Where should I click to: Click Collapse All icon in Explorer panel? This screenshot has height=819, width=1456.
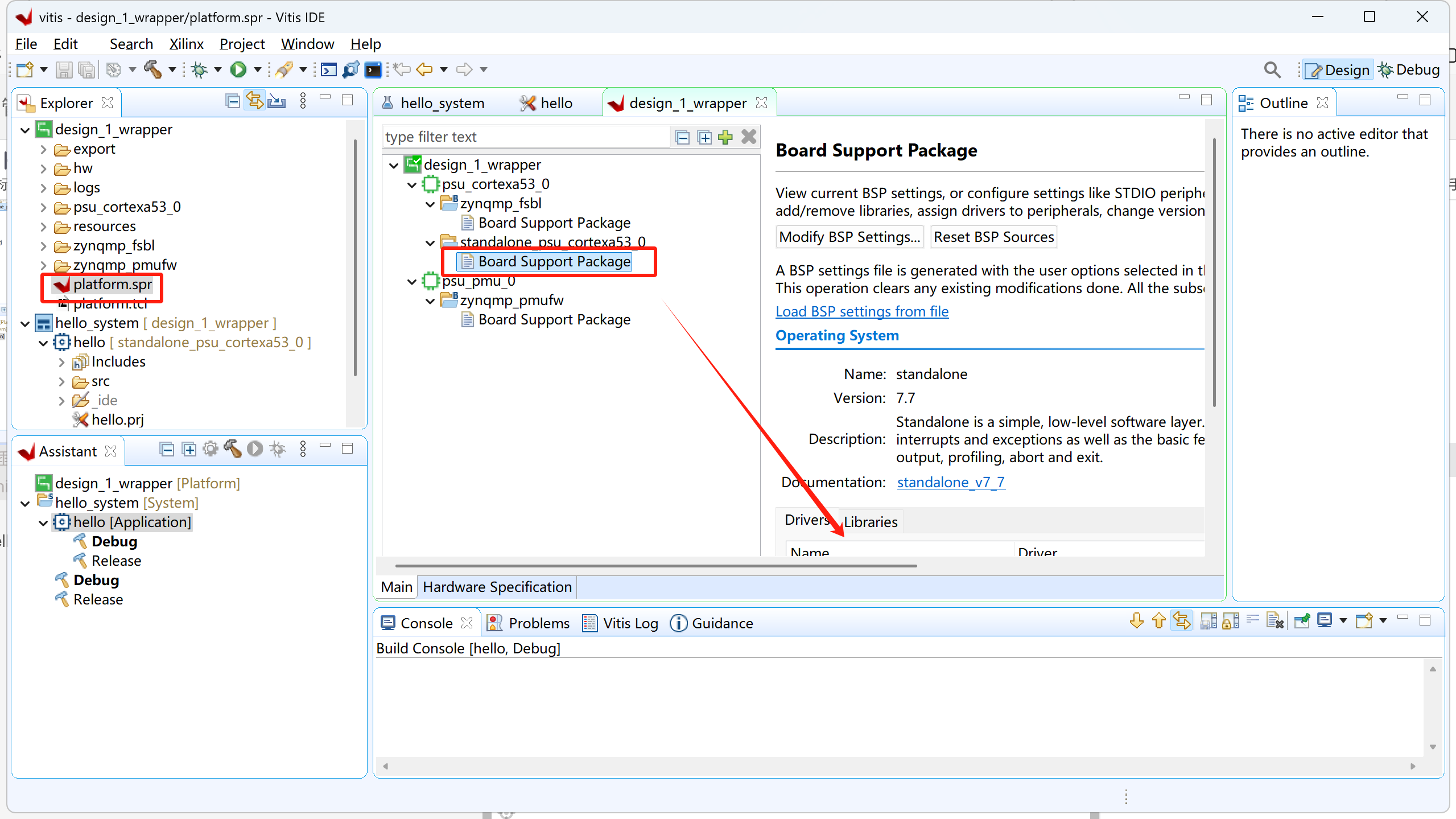[x=232, y=102]
